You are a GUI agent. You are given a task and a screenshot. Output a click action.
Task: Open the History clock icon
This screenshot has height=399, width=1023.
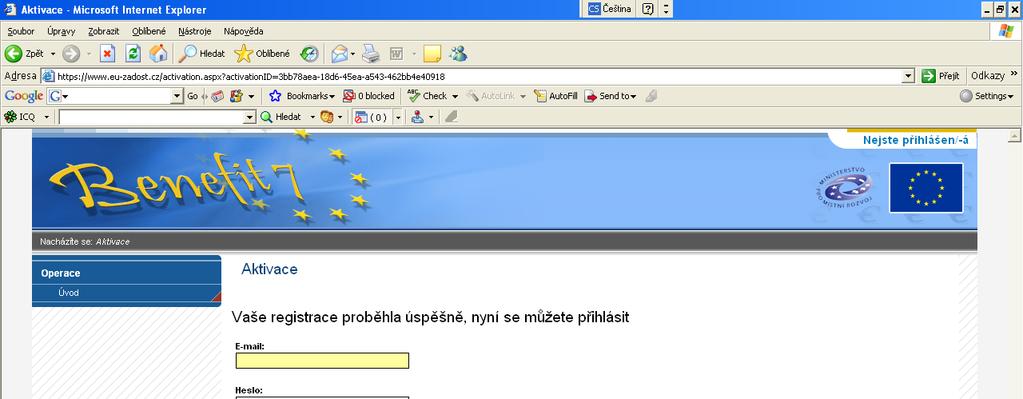(309, 53)
